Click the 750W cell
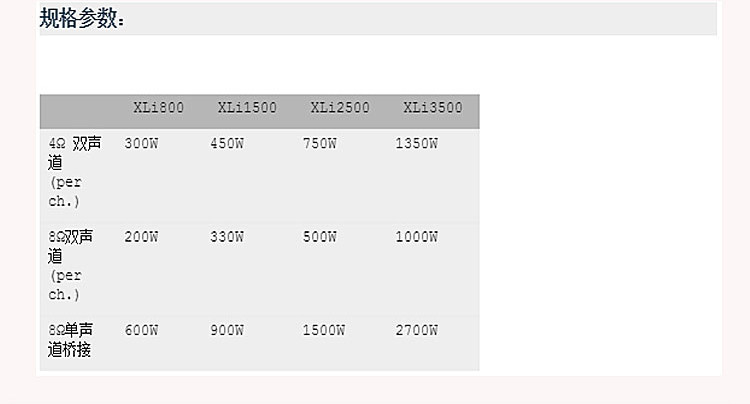The height and width of the screenshot is (404, 750). (x=319, y=144)
